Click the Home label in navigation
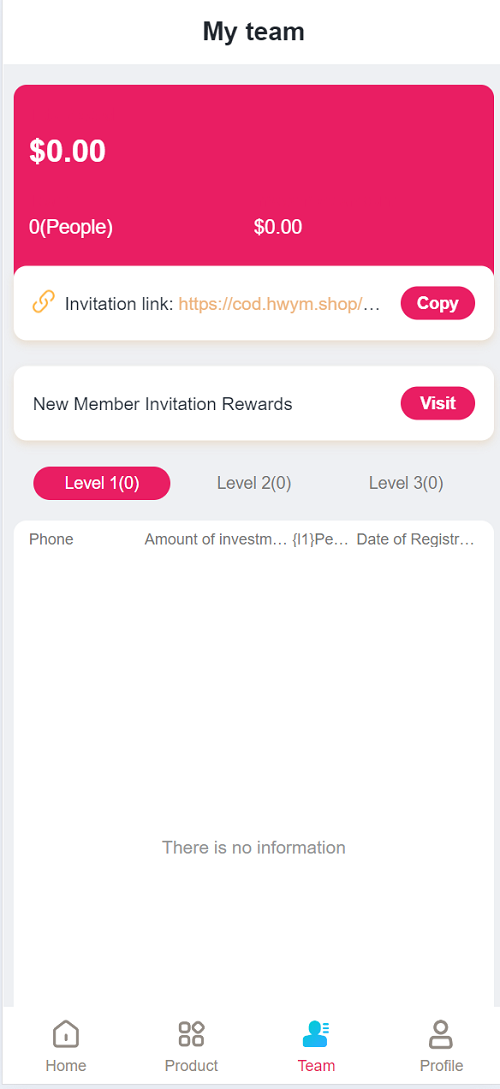The width and height of the screenshot is (500, 1089). 66,1065
